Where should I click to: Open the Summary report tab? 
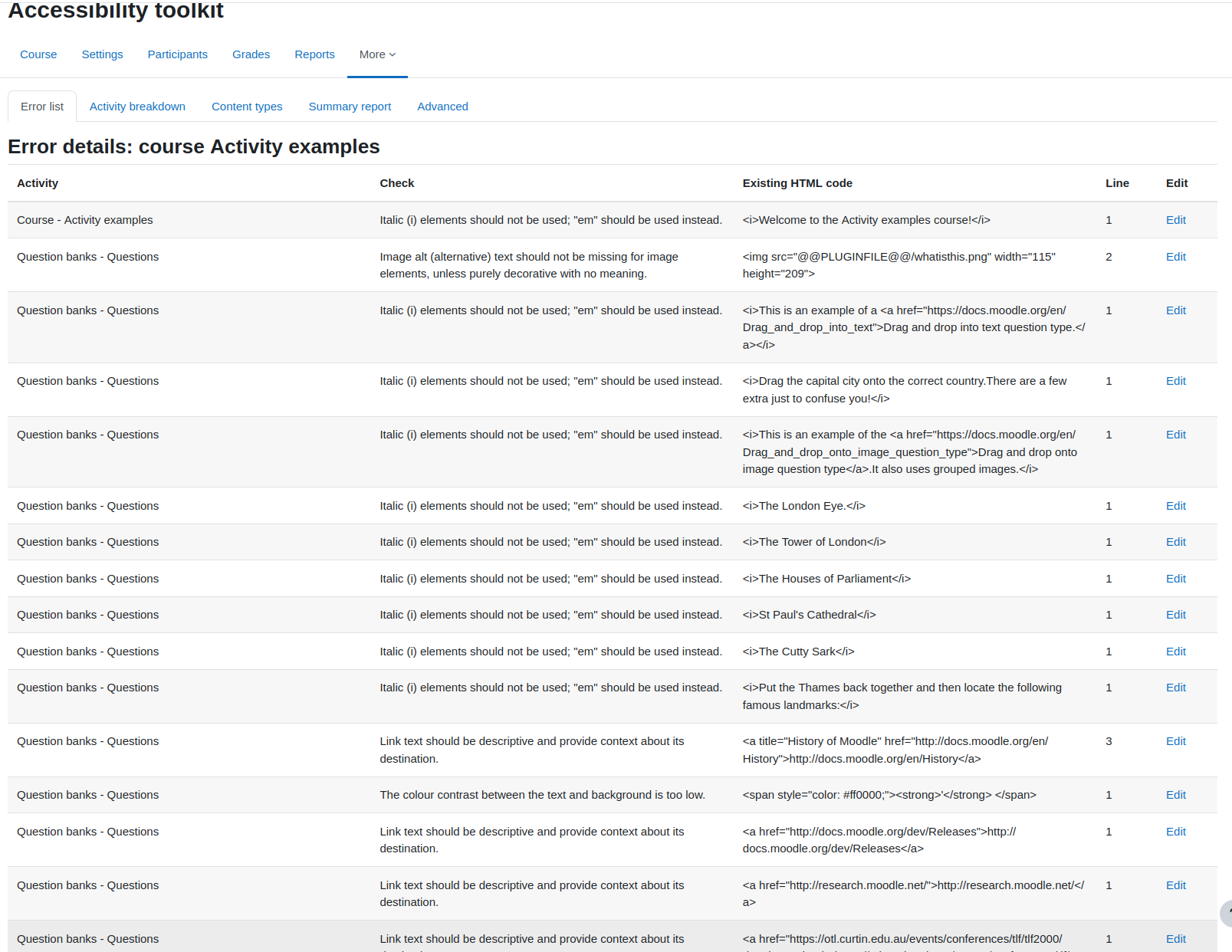[350, 107]
